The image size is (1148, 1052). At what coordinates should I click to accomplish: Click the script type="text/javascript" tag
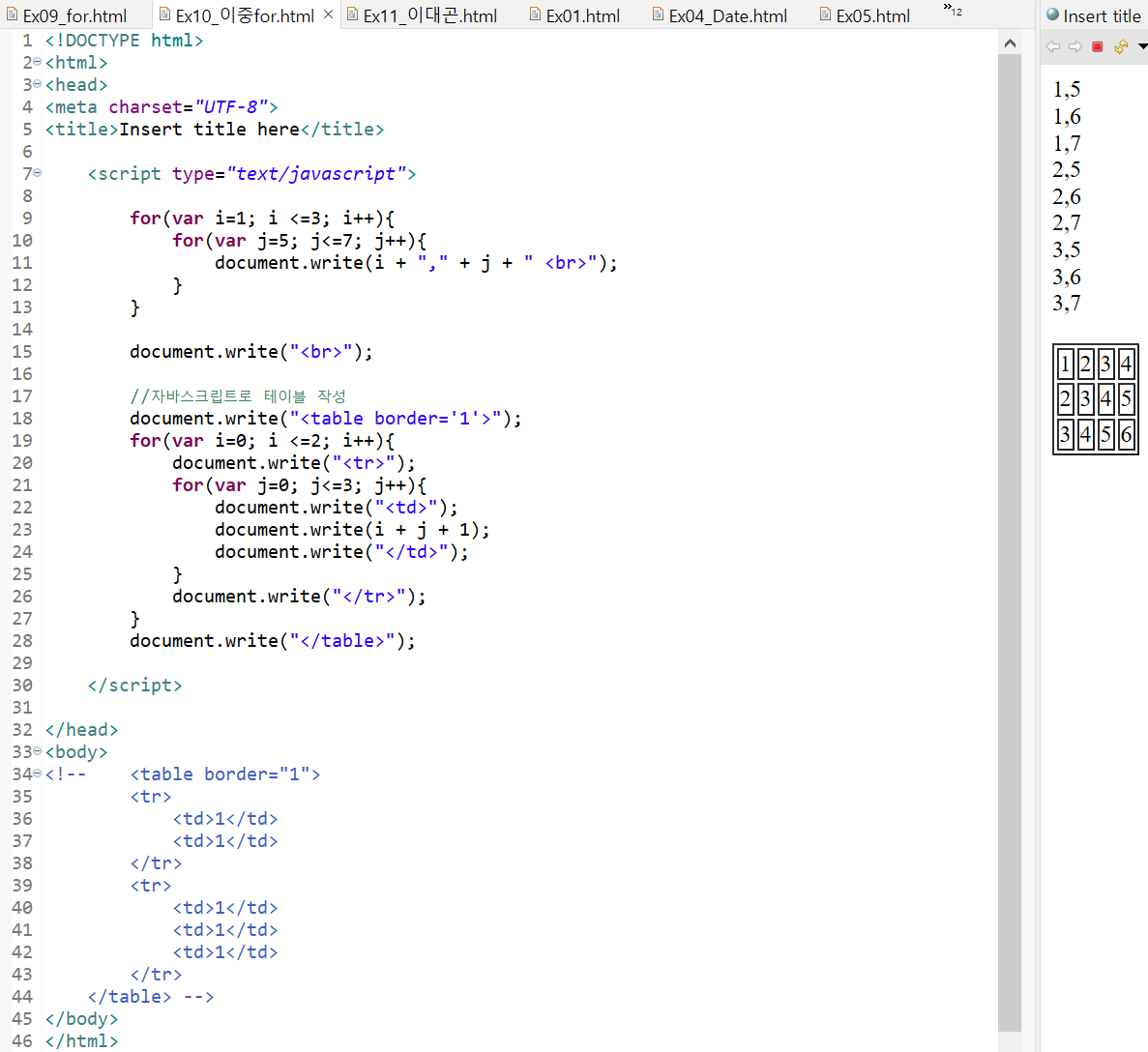pos(251,173)
